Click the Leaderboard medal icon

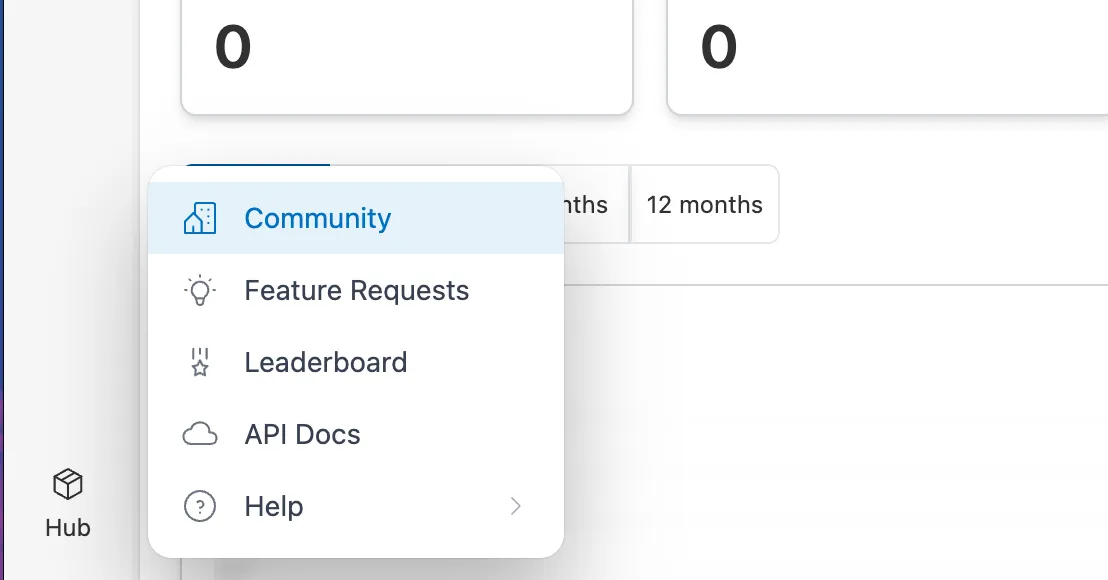200,362
